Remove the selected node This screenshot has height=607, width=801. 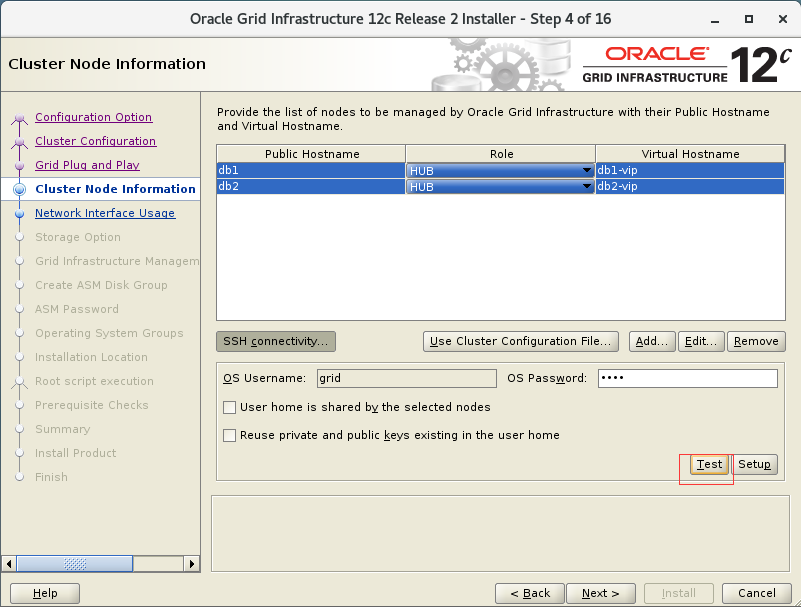[x=756, y=341]
